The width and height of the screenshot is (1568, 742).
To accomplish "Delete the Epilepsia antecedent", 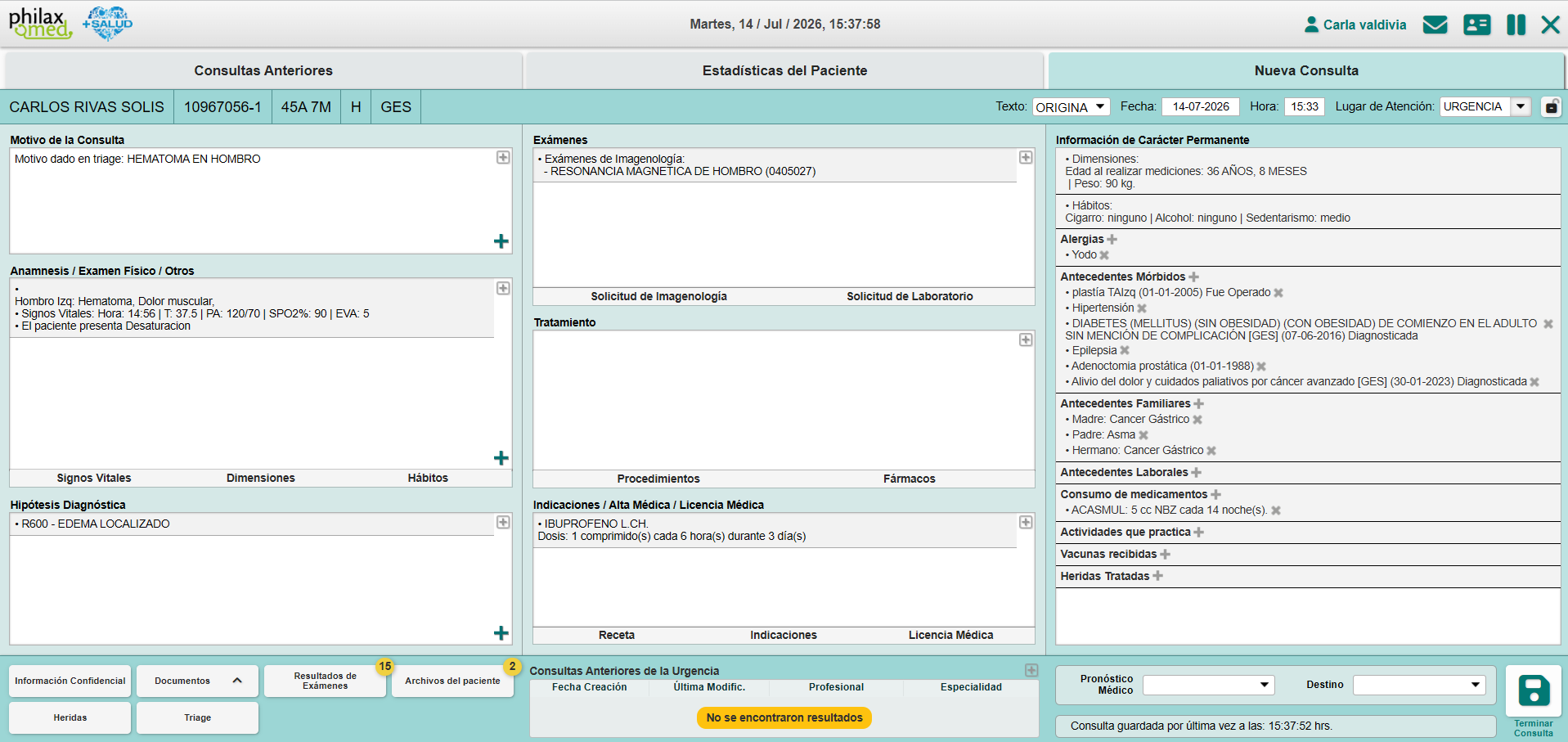I will click(1125, 351).
